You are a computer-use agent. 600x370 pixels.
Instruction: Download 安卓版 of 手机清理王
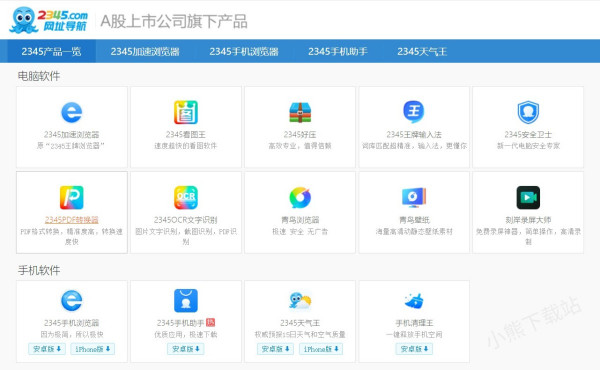pos(414,349)
